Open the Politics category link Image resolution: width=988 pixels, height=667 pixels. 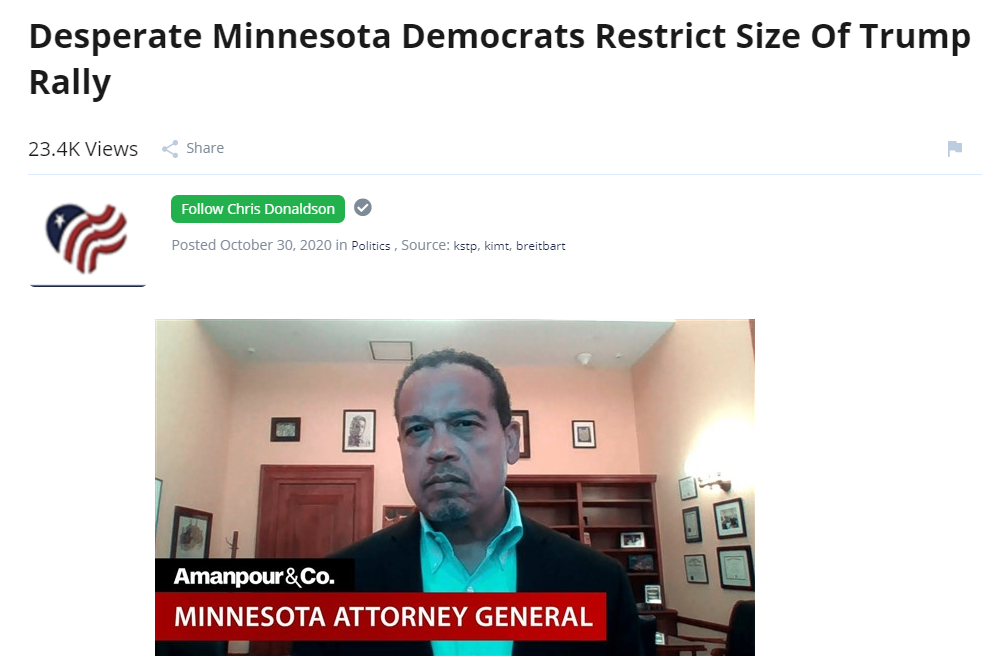(x=370, y=246)
